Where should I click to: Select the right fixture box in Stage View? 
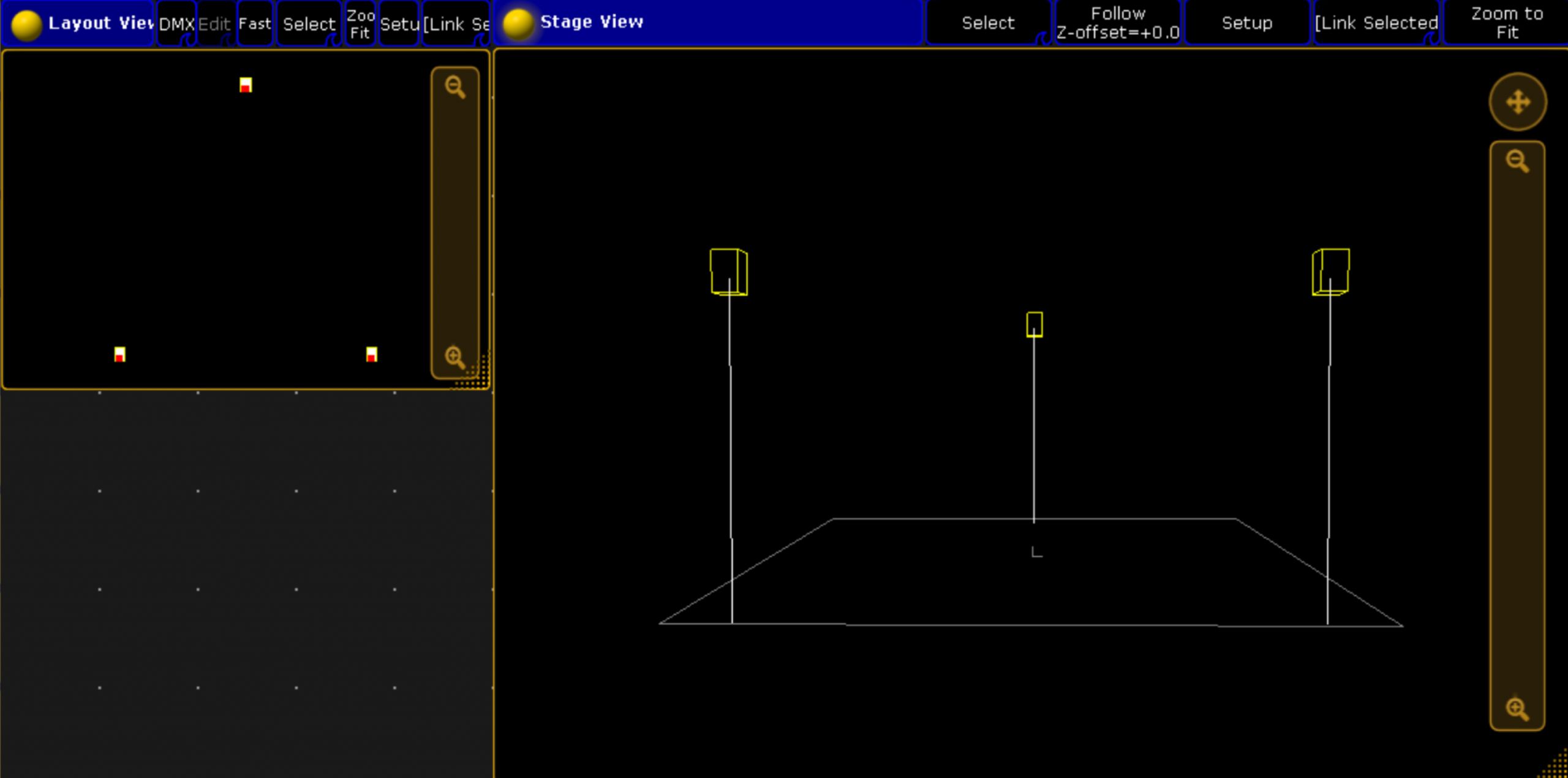[x=1330, y=271]
